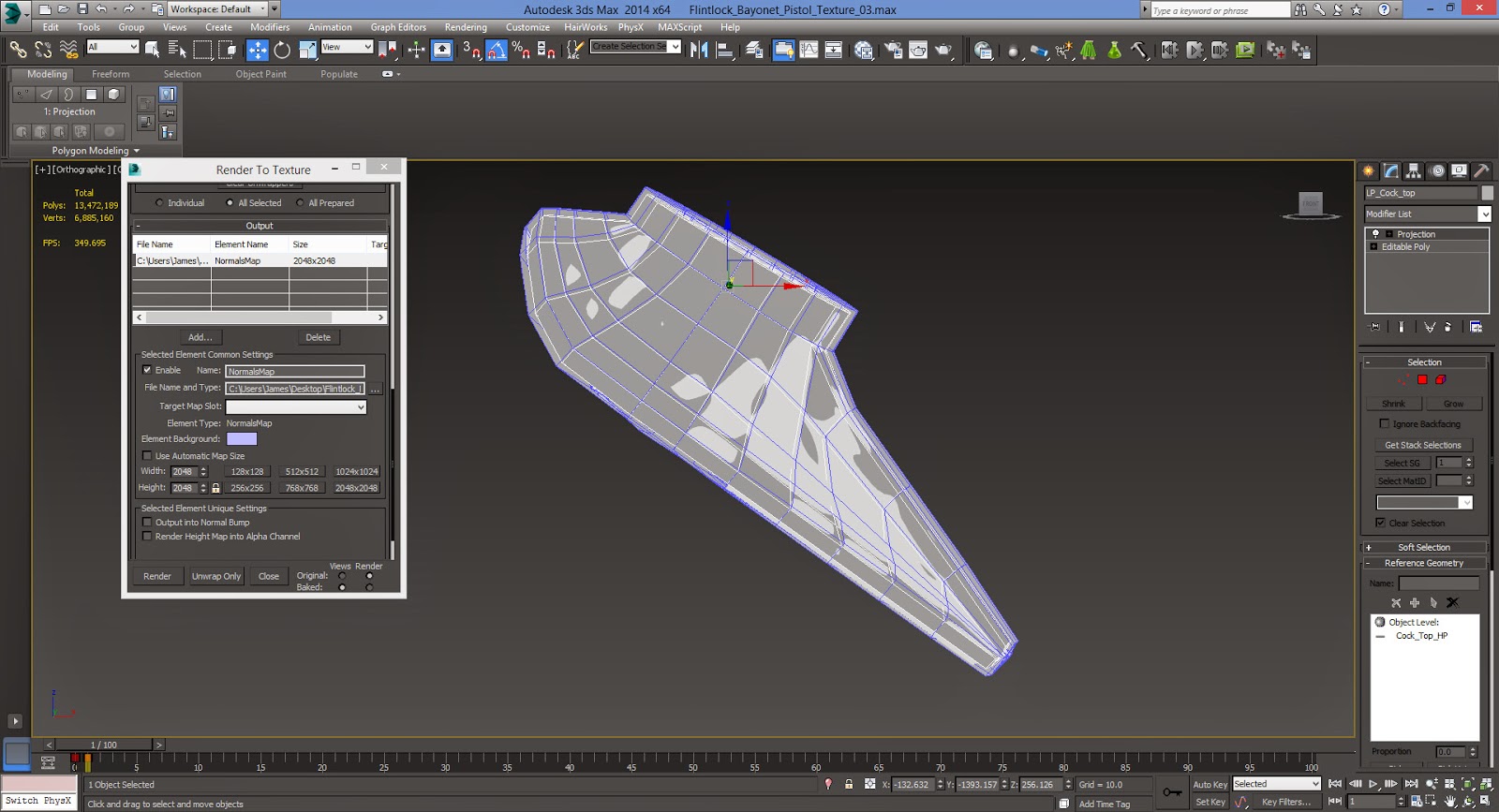Click the Get Stack Selections button
The width and height of the screenshot is (1499, 812).
click(x=1423, y=445)
